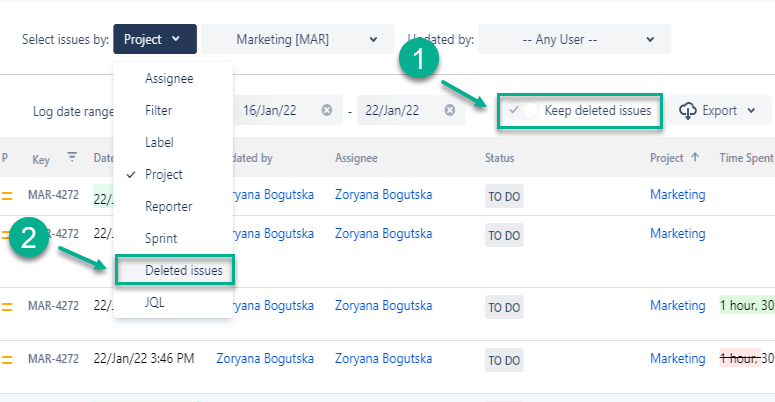Toggle Keep deleted issues switch

(x=524, y=110)
